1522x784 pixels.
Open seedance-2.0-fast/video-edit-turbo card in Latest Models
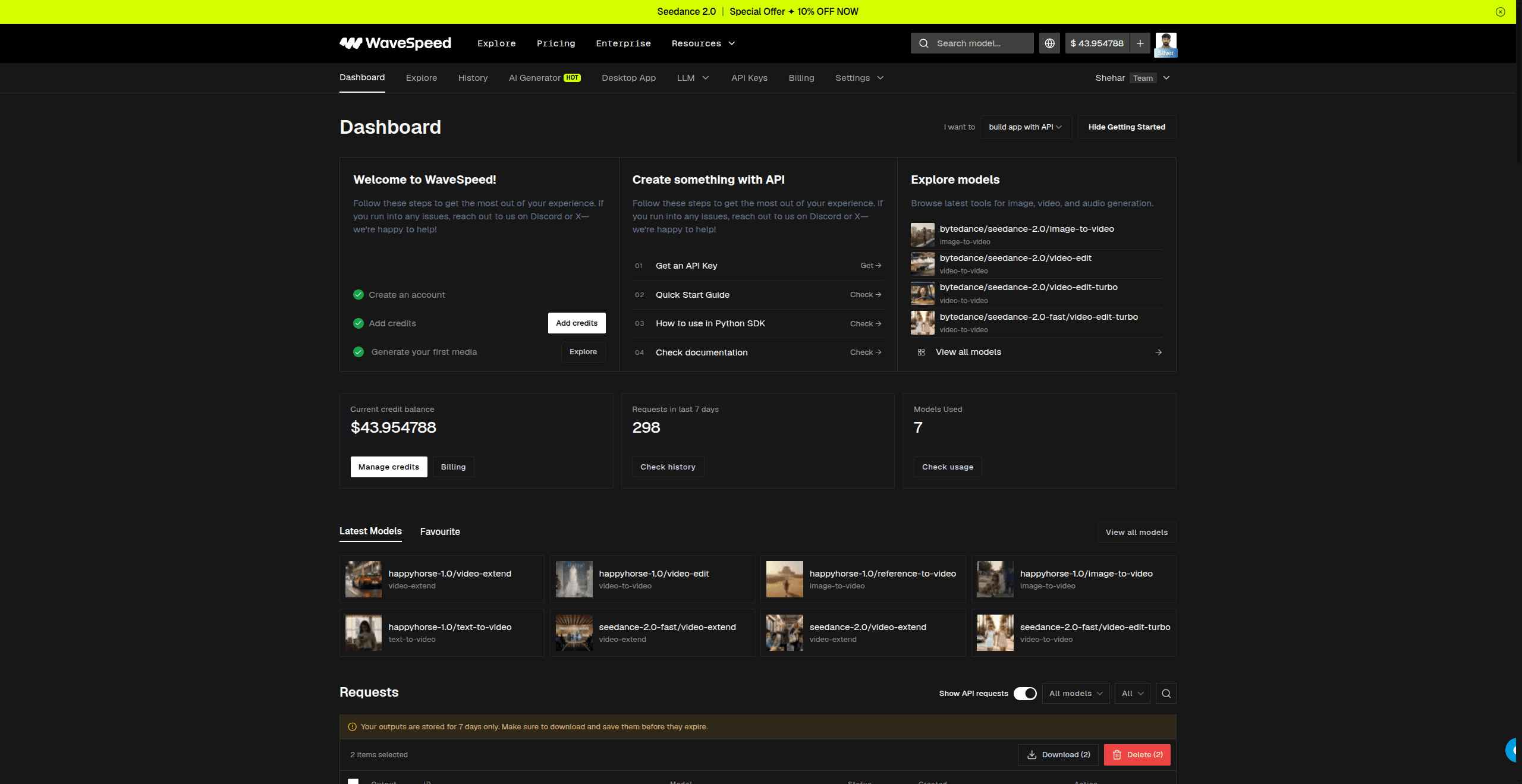click(1074, 633)
